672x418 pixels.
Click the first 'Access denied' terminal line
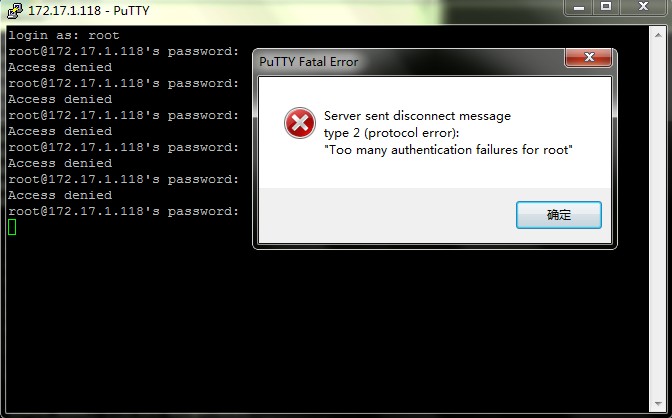coord(60,67)
